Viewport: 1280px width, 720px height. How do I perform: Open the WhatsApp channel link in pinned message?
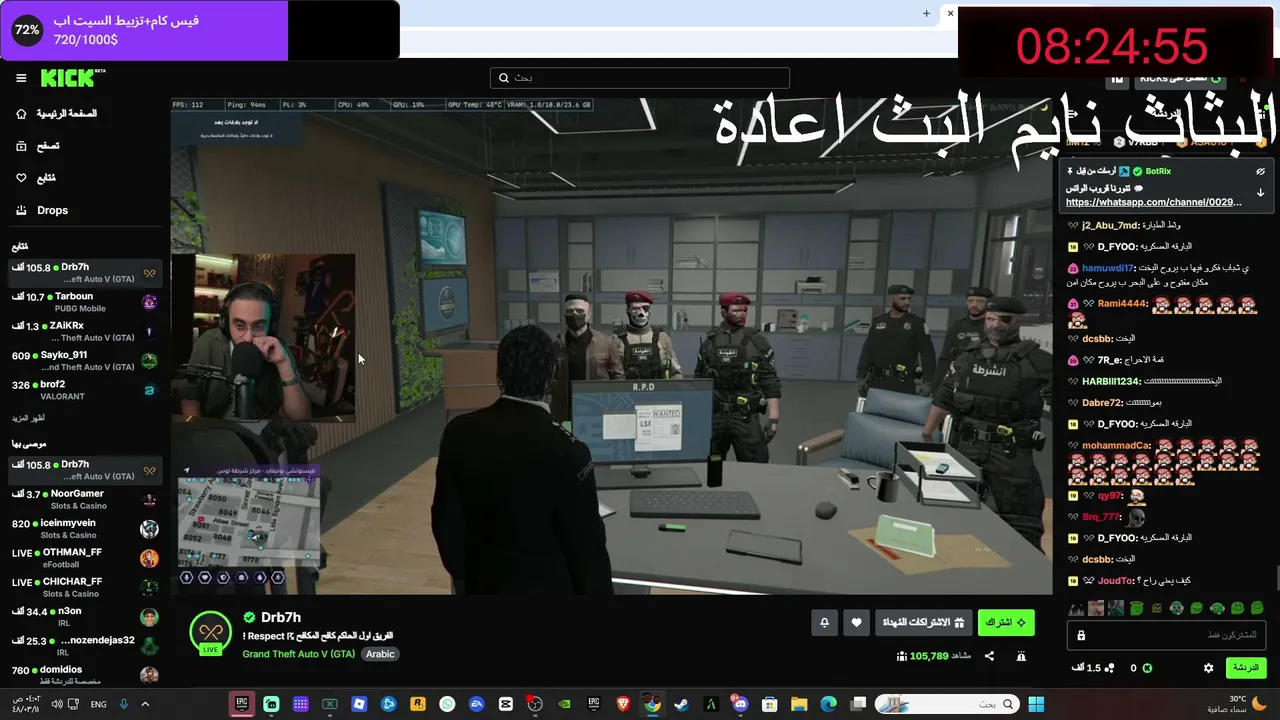[1153, 202]
